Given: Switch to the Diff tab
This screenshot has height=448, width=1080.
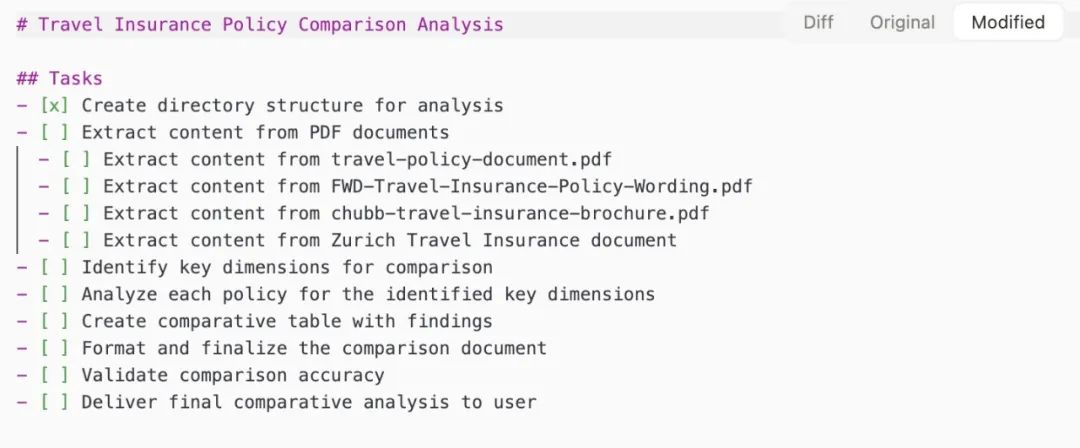Looking at the screenshot, I should tap(818, 22).
